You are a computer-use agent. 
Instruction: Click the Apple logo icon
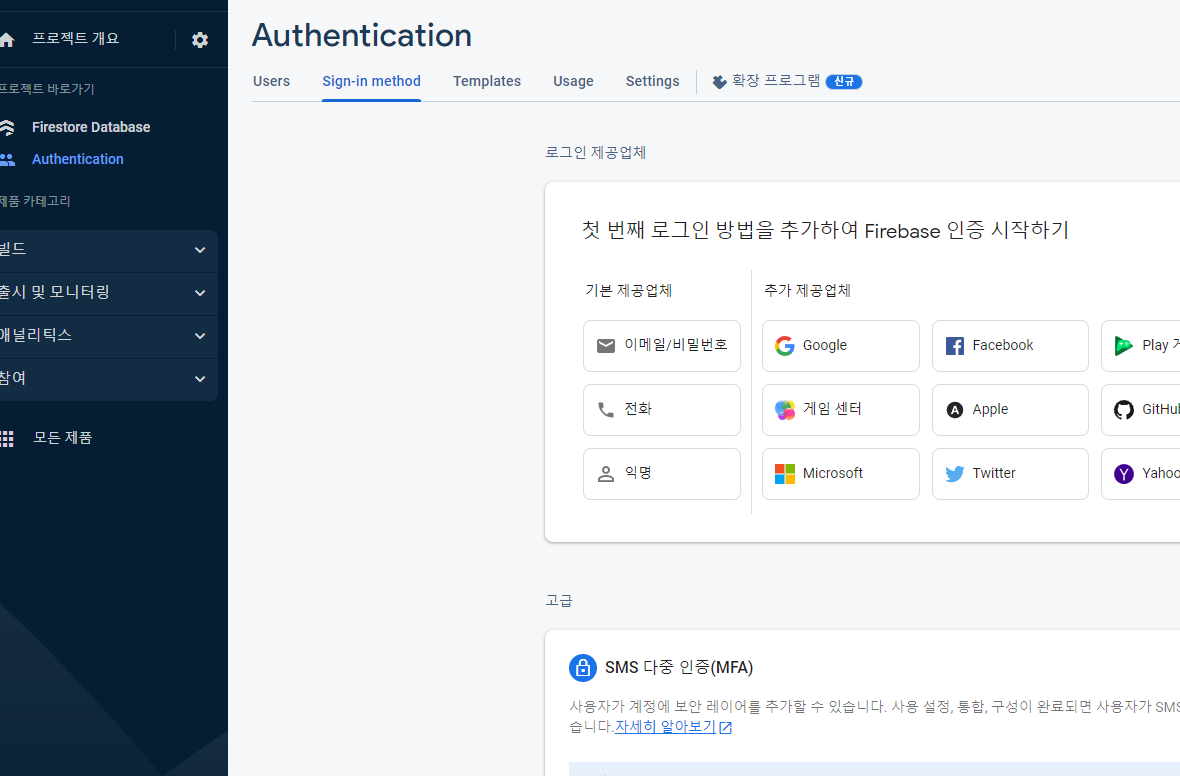955,409
